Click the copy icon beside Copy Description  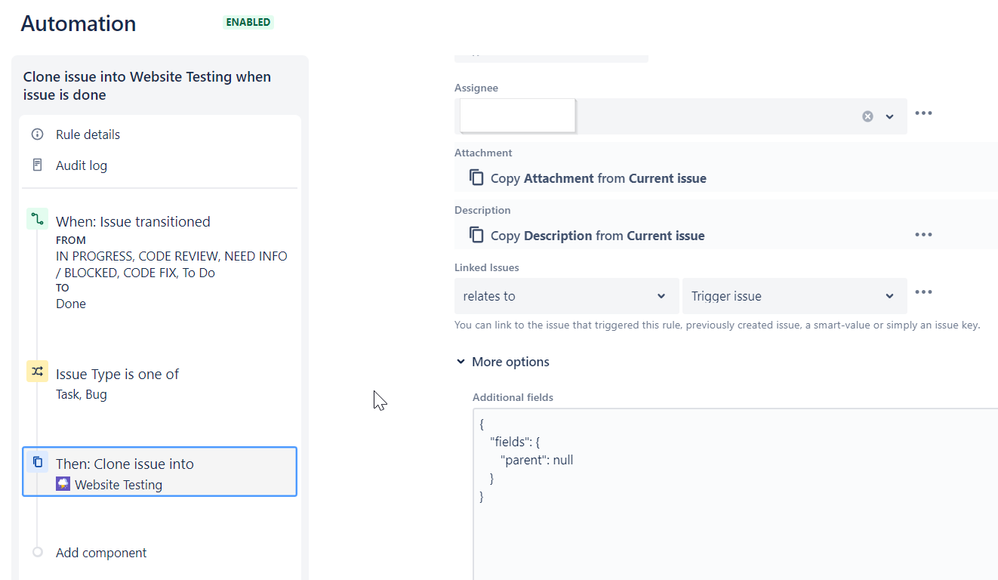click(476, 234)
